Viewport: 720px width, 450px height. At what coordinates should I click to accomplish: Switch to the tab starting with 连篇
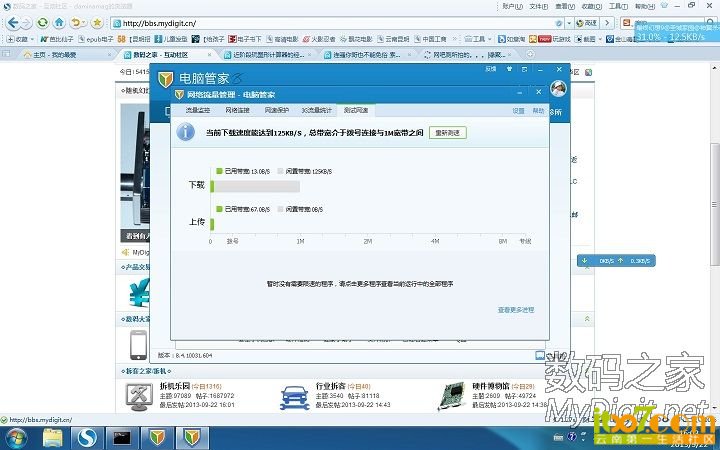[368, 55]
